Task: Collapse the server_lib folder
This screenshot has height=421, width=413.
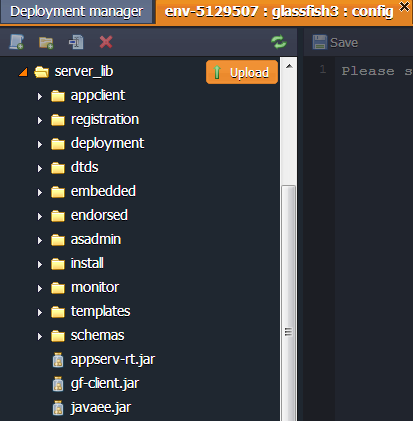Action: pos(23,72)
